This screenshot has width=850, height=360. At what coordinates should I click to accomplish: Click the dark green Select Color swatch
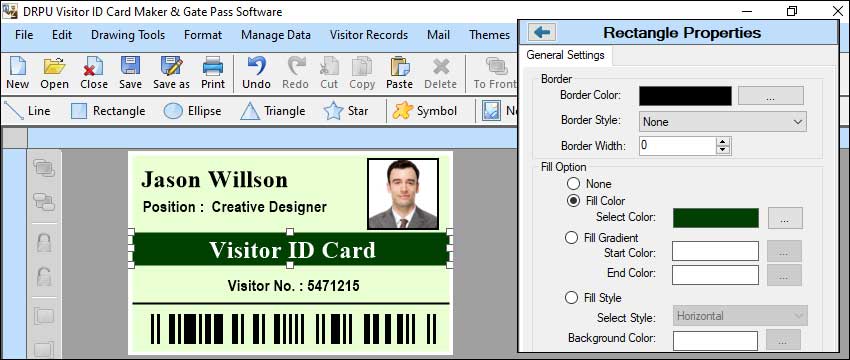[716, 218]
